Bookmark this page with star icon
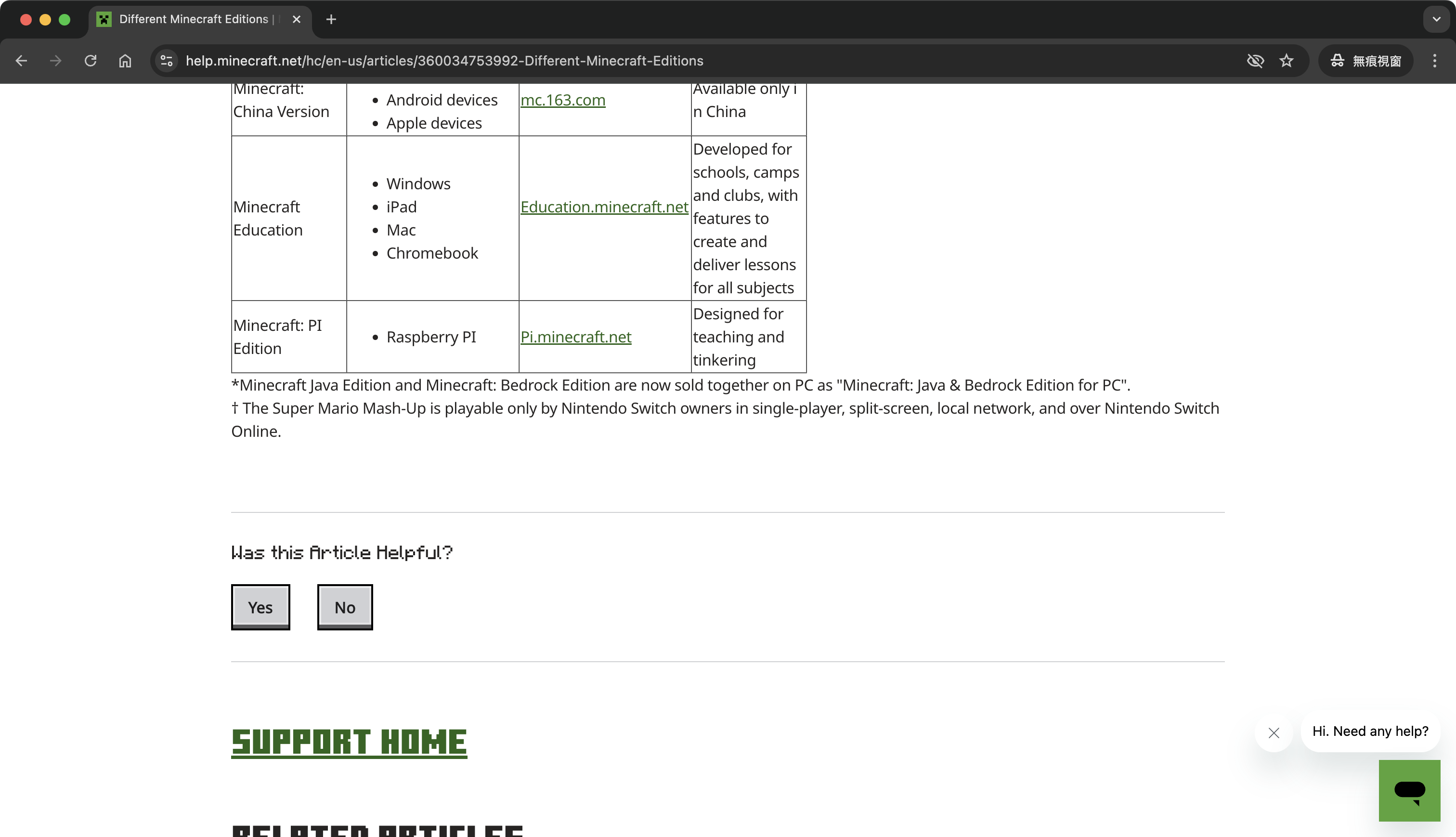The image size is (1456, 837). tap(1287, 61)
